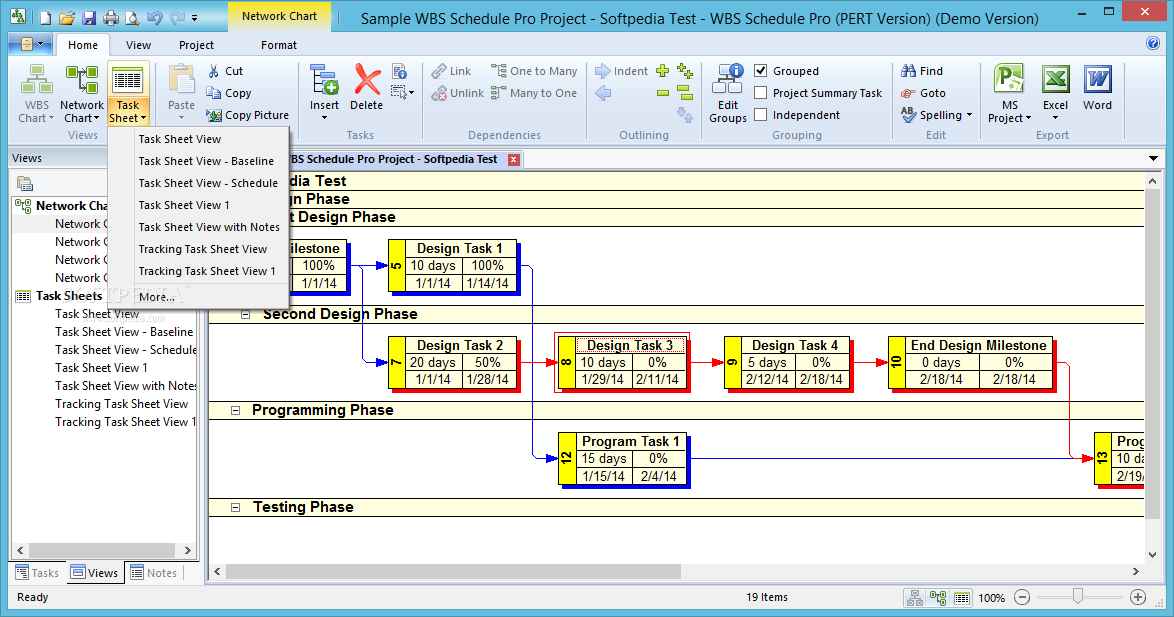Switch to task sheet via status bar icon
The width and height of the screenshot is (1174, 617).
pyautogui.click(x=962, y=598)
